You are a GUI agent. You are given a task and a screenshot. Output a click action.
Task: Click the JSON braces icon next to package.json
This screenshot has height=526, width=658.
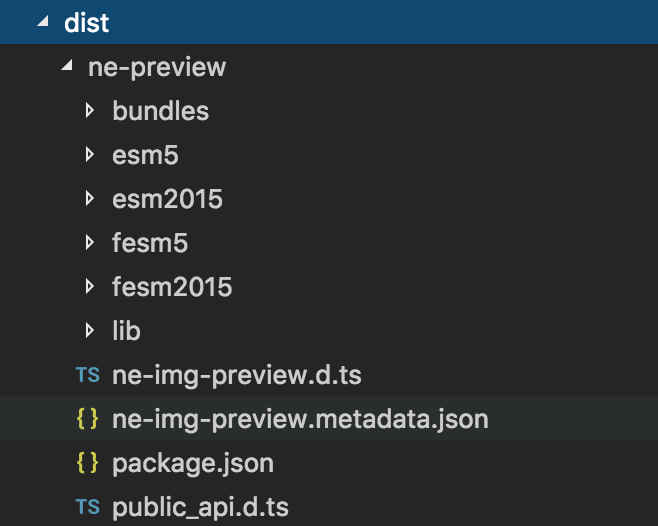[x=88, y=463]
